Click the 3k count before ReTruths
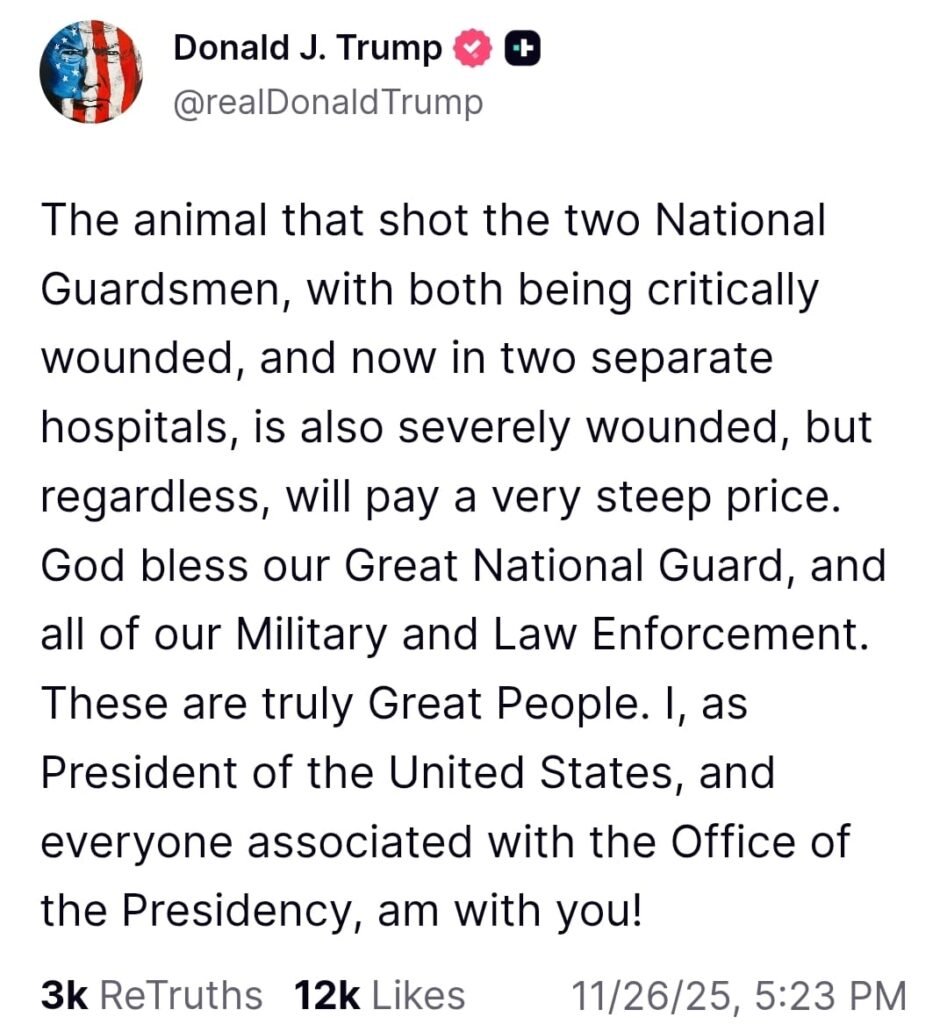Viewport: 947px width, 1024px height. [x=66, y=994]
